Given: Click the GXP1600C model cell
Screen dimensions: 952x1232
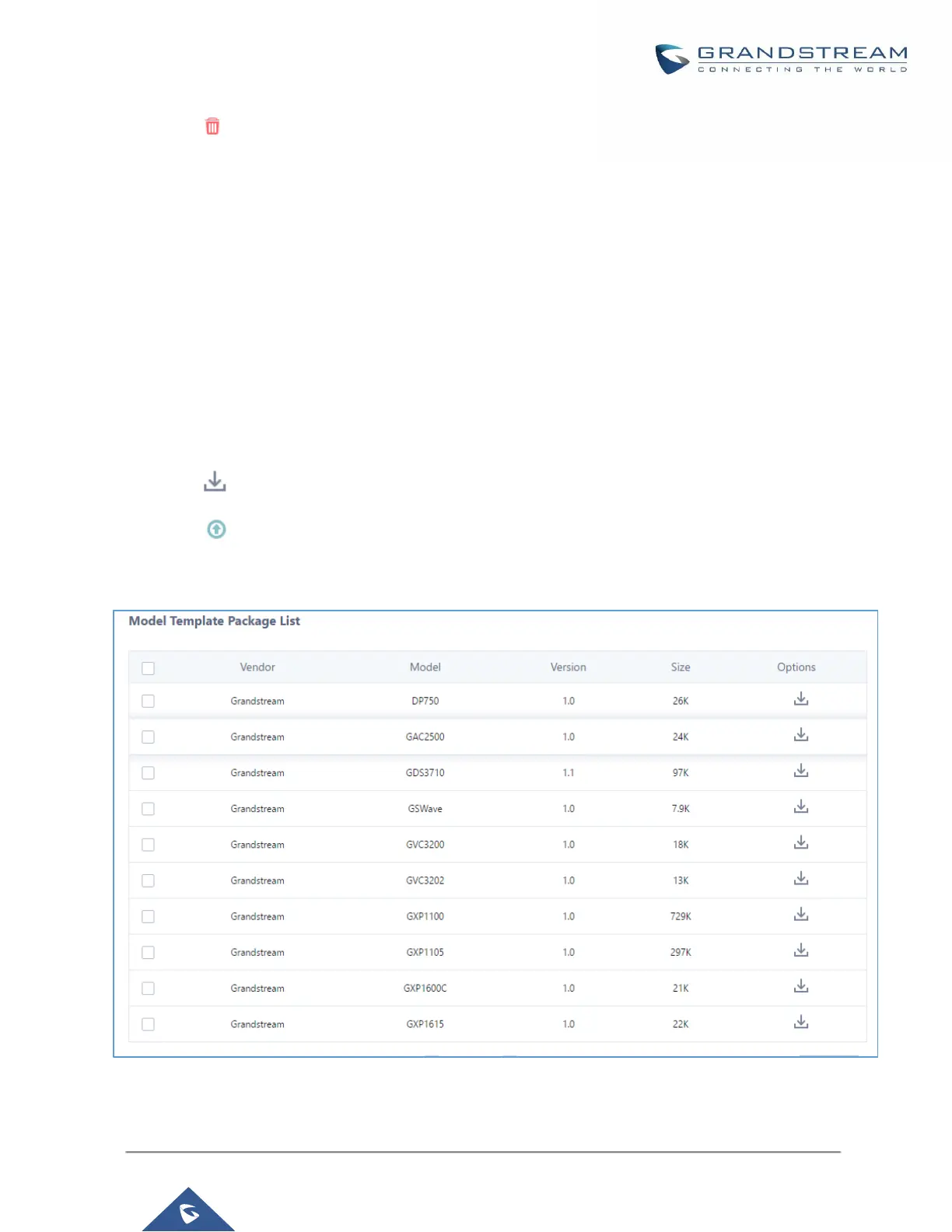Looking at the screenshot, I should [425, 989].
